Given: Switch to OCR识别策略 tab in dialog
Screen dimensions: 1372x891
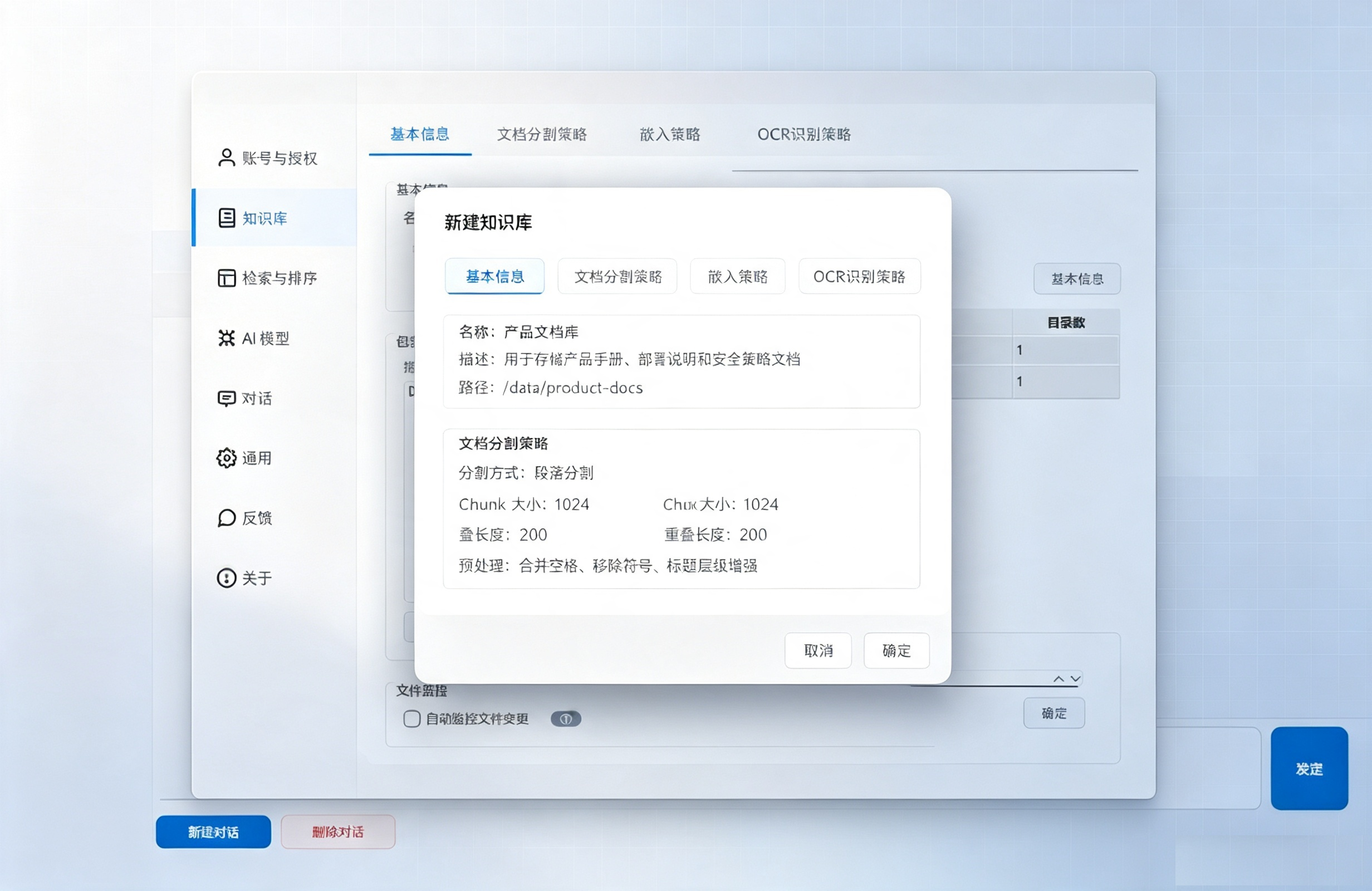Looking at the screenshot, I should (860, 276).
